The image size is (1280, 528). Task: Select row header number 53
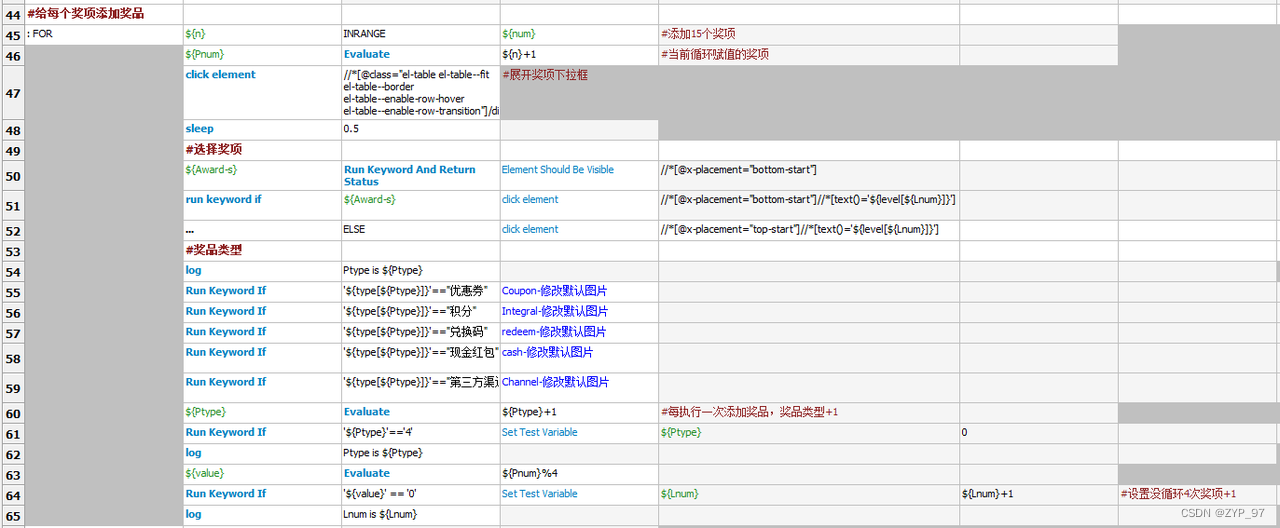12,251
